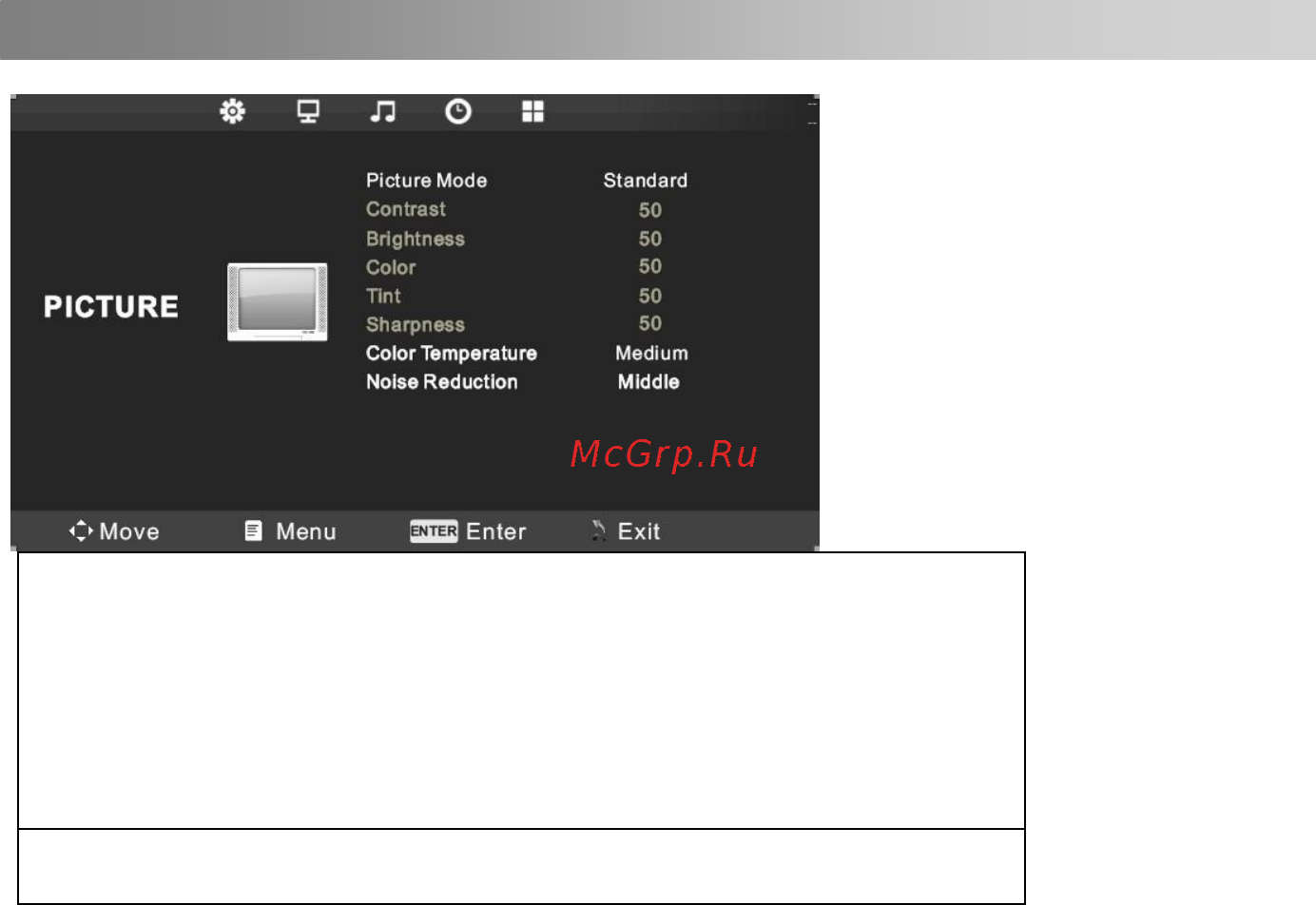Select the Tint setting
The width and height of the screenshot is (1316, 905).
[x=383, y=296]
